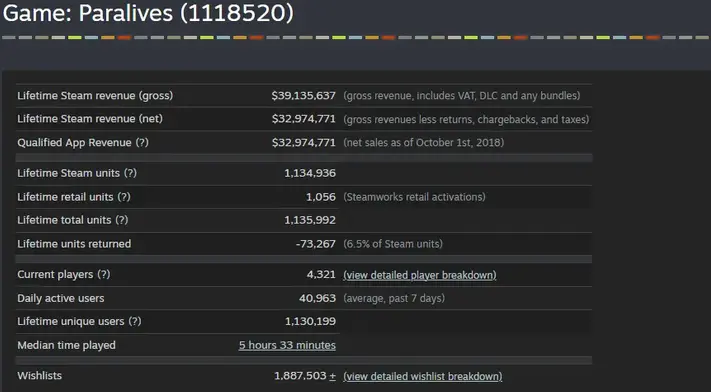711x392 pixels.
Task: Click the (?) help next to Lifetime unique users
Action: (x=135, y=321)
